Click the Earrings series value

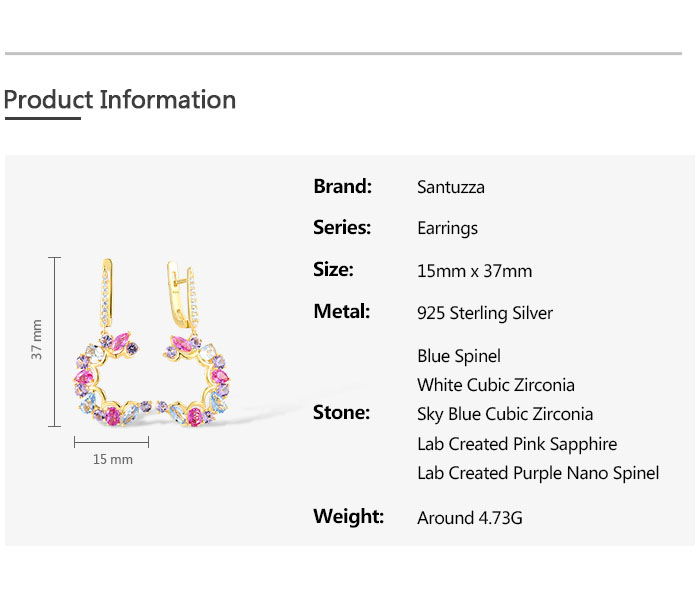click(447, 229)
